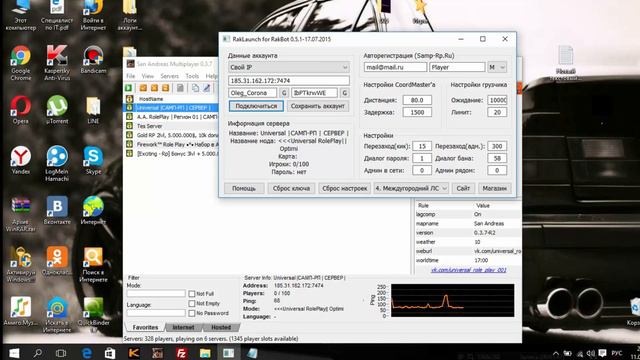This screenshot has height=360, width=640.
Task: Select the Yandex desktop shortcut
Action: pos(21,160)
